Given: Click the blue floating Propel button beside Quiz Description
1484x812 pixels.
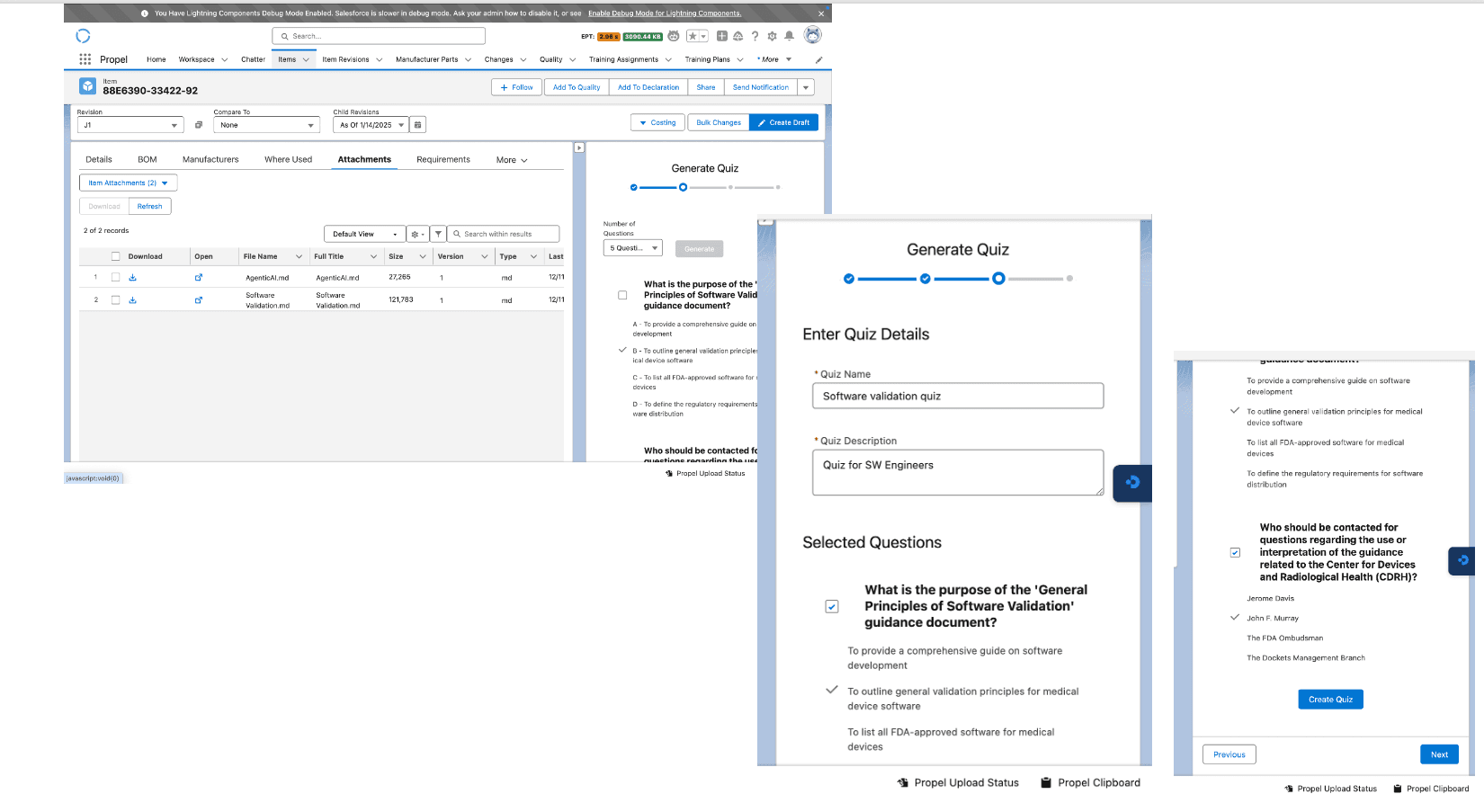Looking at the screenshot, I should click(x=1132, y=483).
